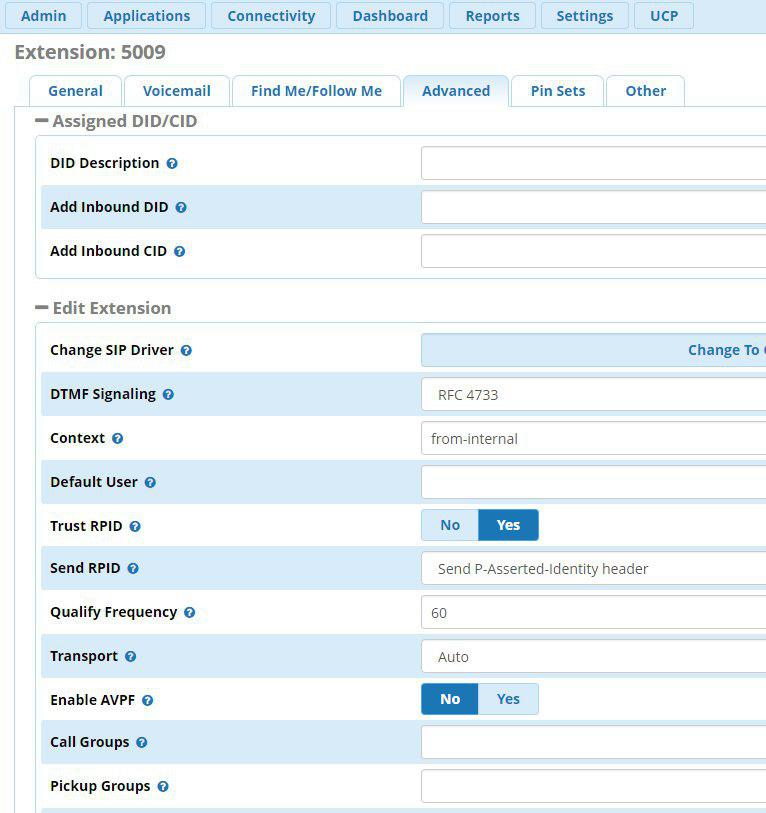Select Yes for Trust RPID

[x=508, y=525]
